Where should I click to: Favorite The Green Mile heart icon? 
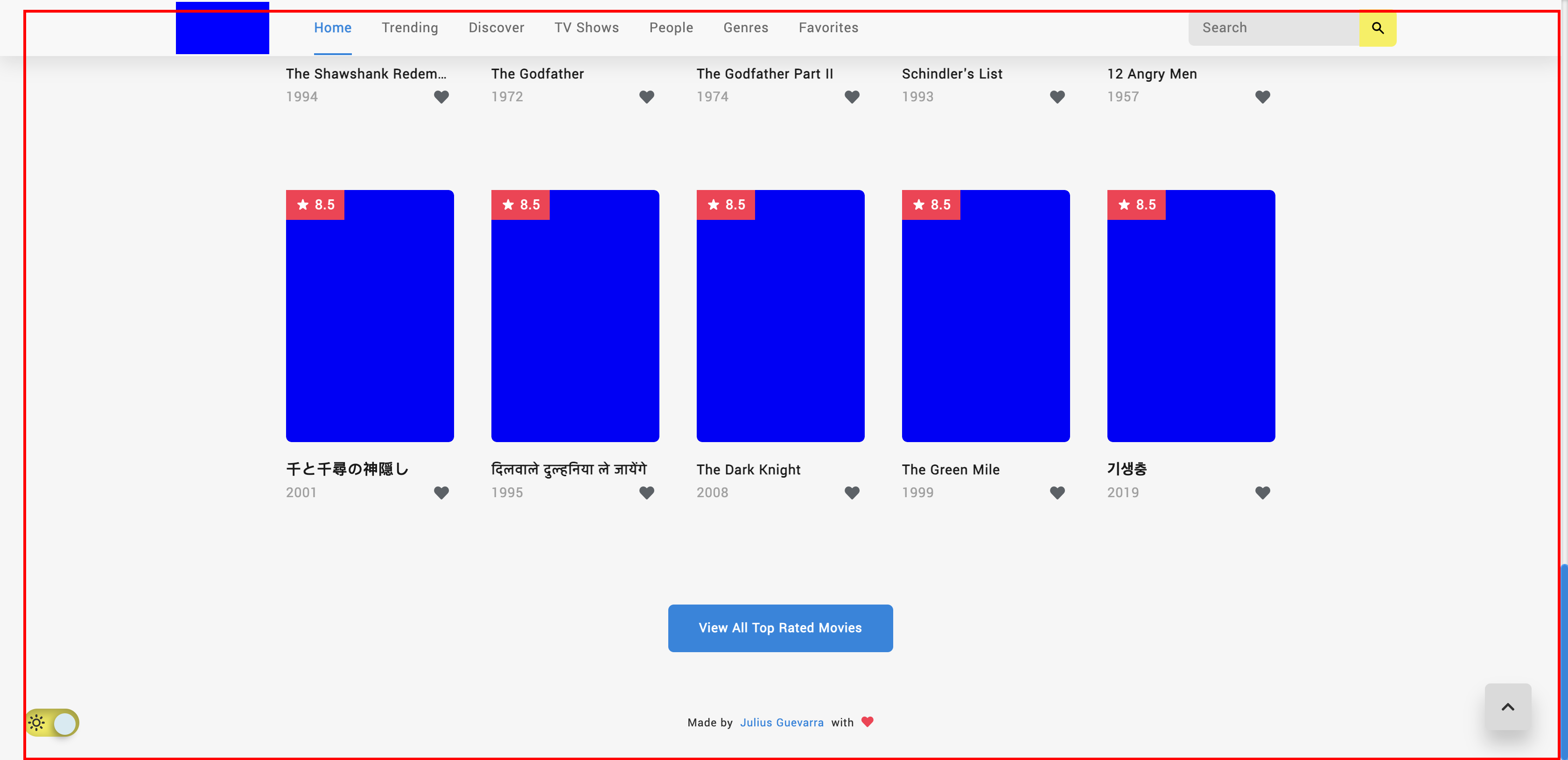[x=1057, y=493]
